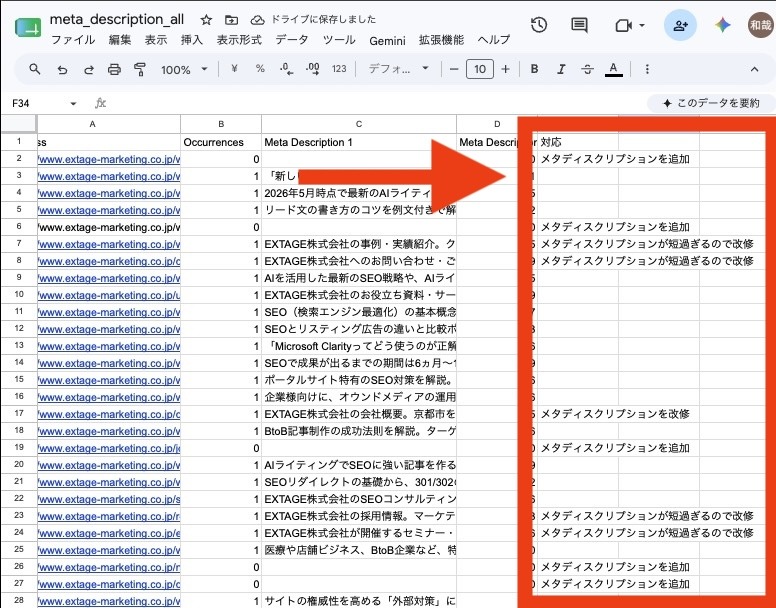This screenshot has width=776, height=608.
Task: Move the document with the folder icon
Action: tap(231, 20)
